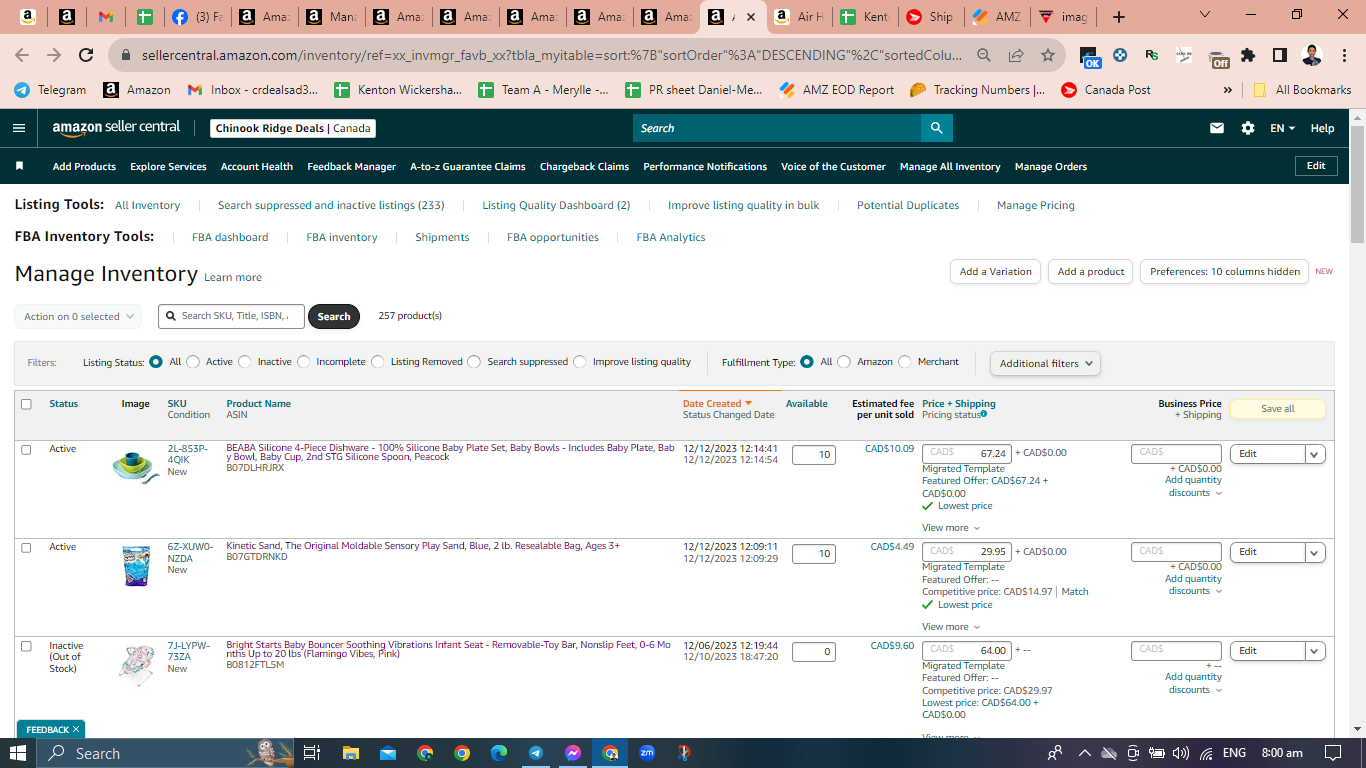Select the Active listing status radio
Screen dimensions: 1366x768
(x=193, y=362)
